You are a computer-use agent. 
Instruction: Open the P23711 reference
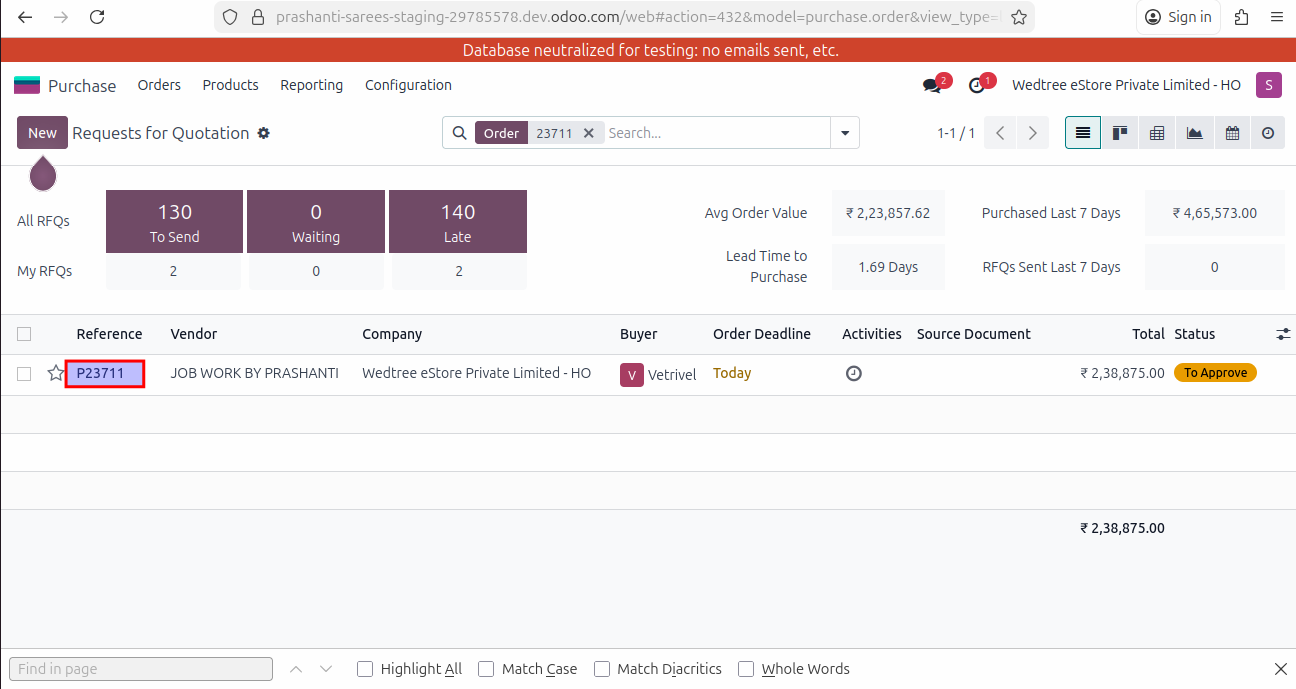click(101, 373)
